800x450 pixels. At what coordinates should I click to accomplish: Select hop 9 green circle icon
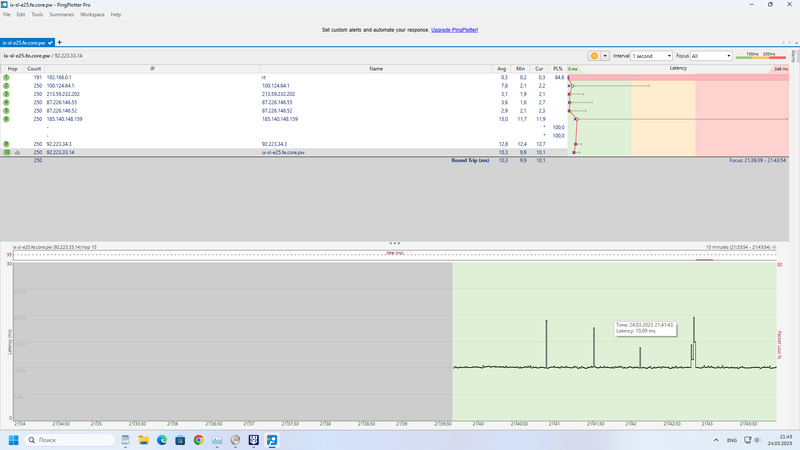[6, 144]
